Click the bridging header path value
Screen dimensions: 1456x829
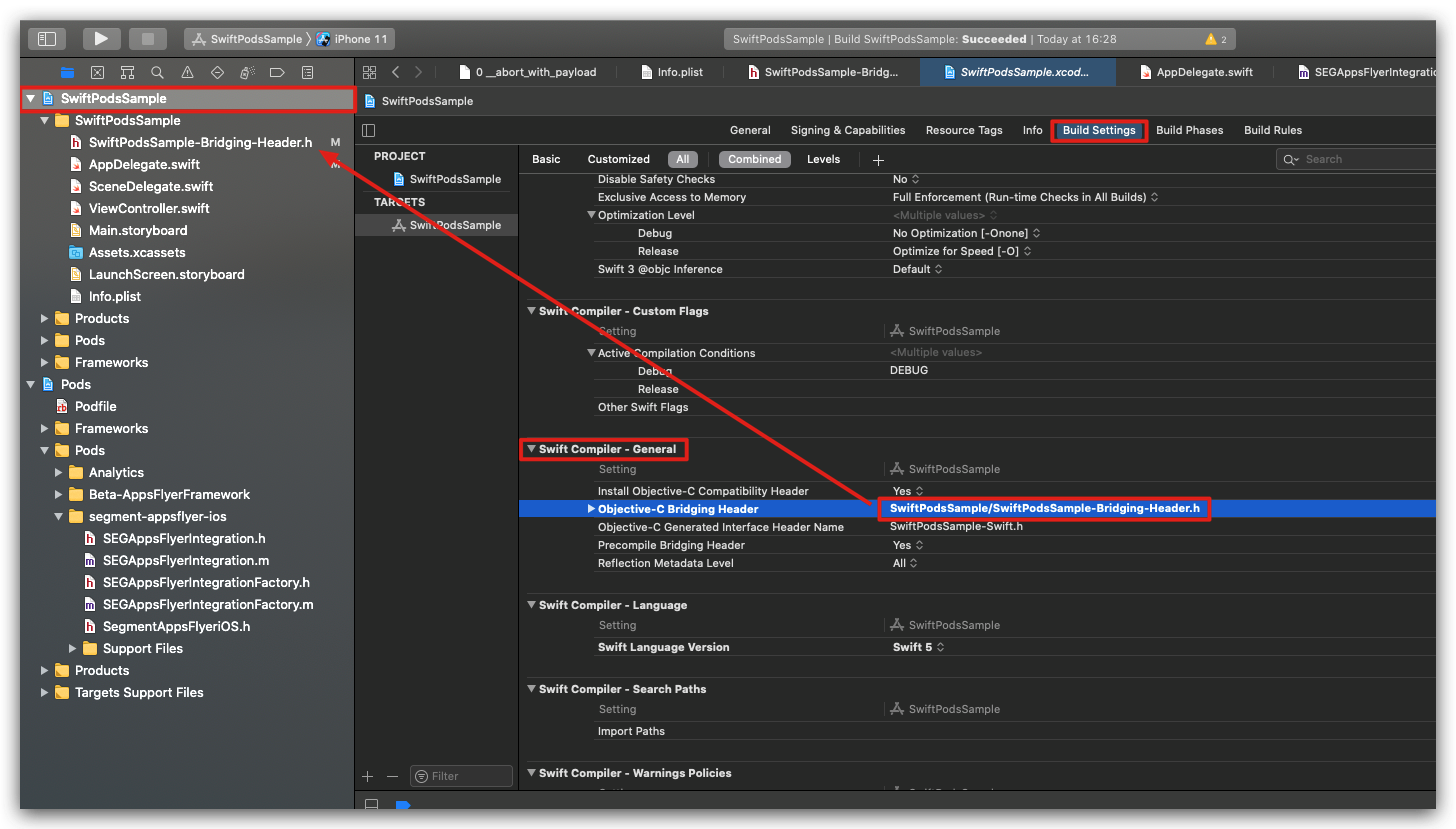pos(1044,509)
